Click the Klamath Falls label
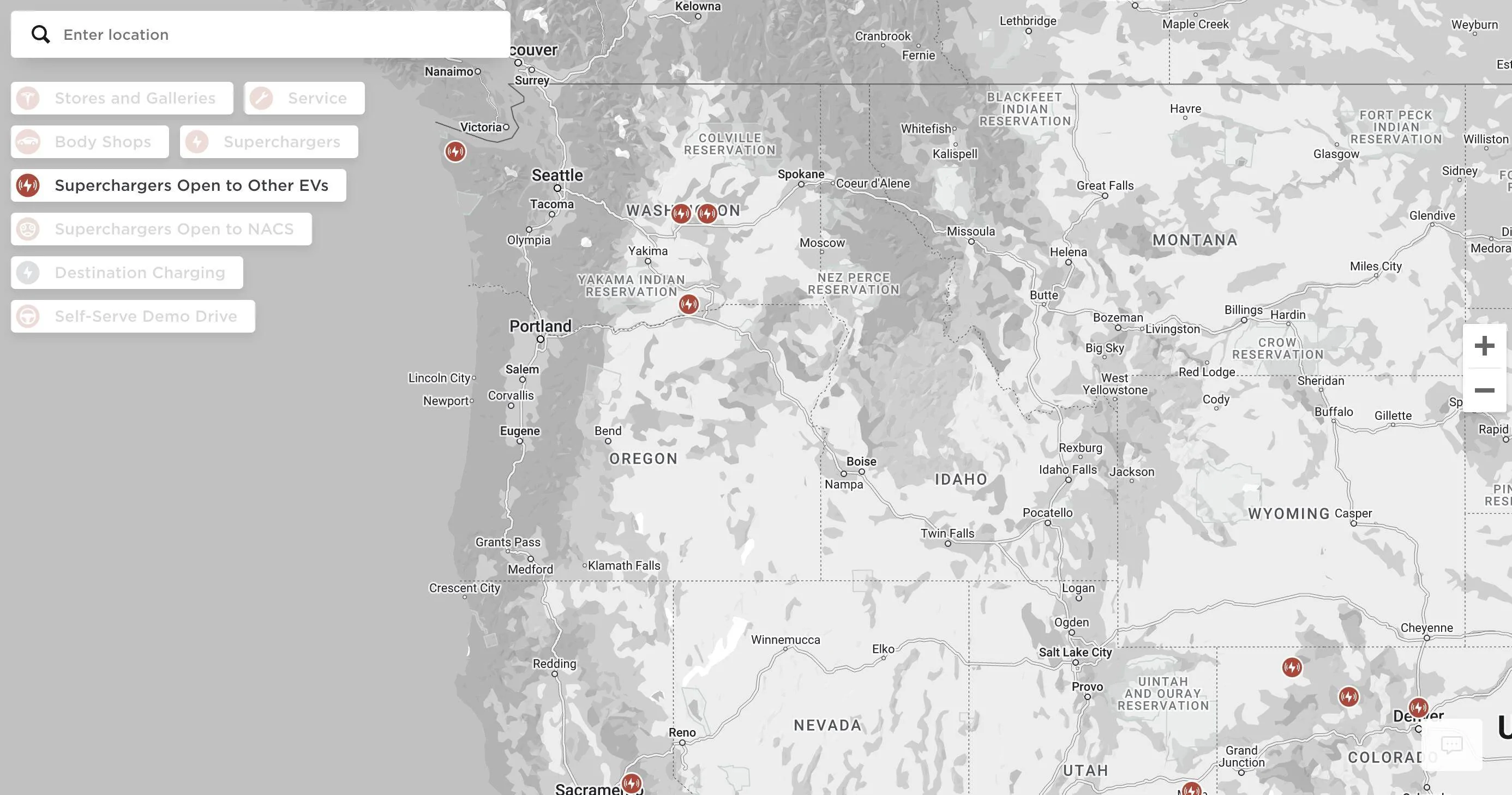The height and width of the screenshot is (795, 1512). tap(624, 565)
